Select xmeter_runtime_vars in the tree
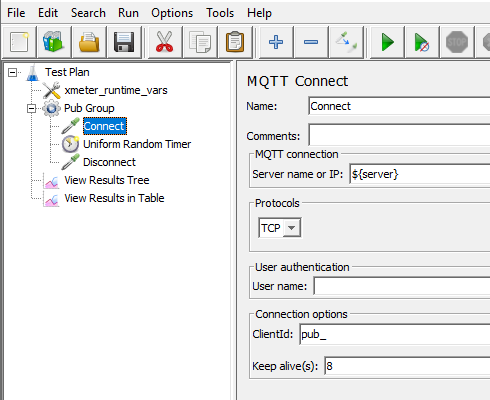 116,90
